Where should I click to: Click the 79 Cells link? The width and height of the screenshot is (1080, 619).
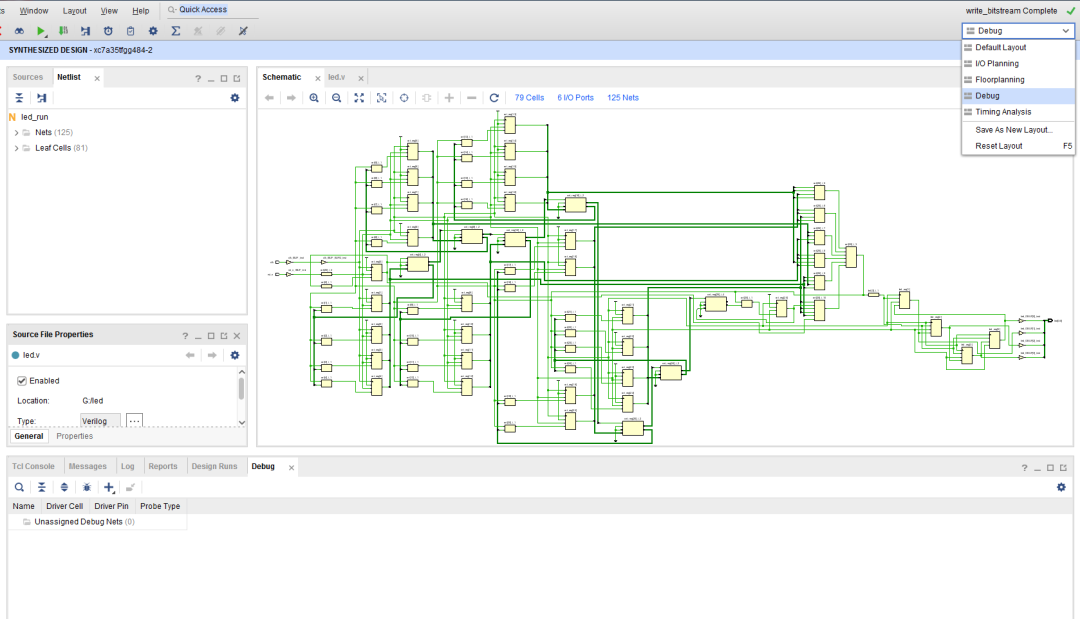click(529, 98)
